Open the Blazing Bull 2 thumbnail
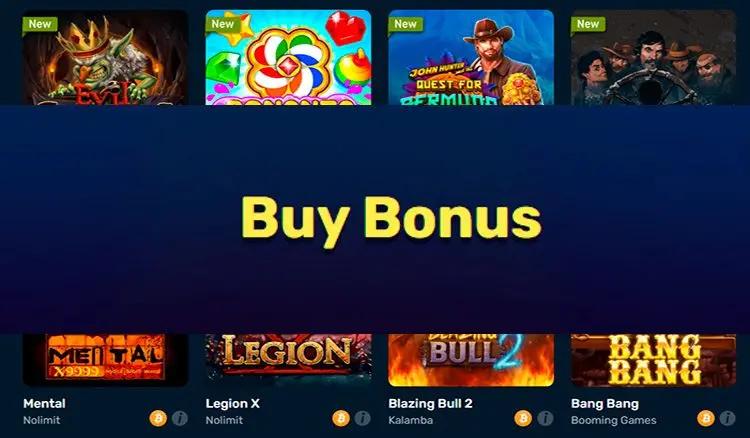750x438 pixels. tap(471, 360)
